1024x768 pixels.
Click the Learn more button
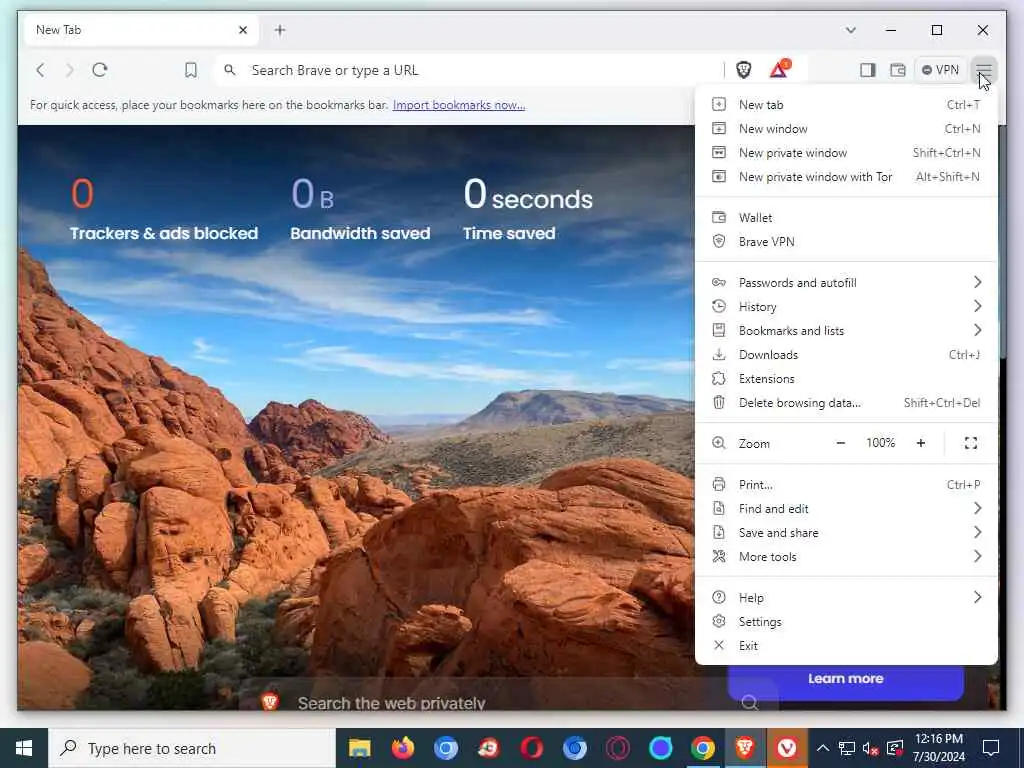(x=846, y=679)
